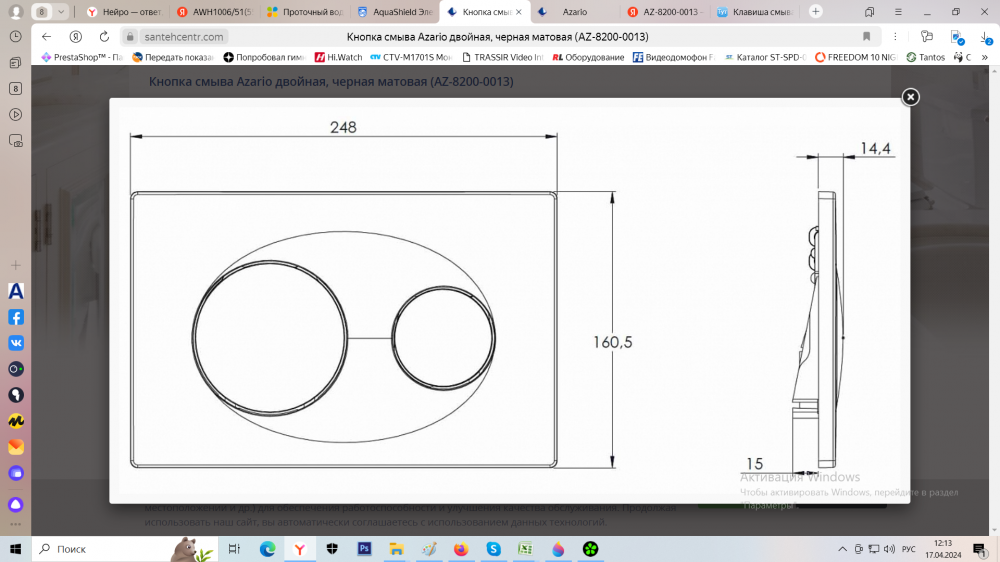The height and width of the screenshot is (562, 1000).
Task: Click the santehcentr.com address field
Action: tap(185, 37)
